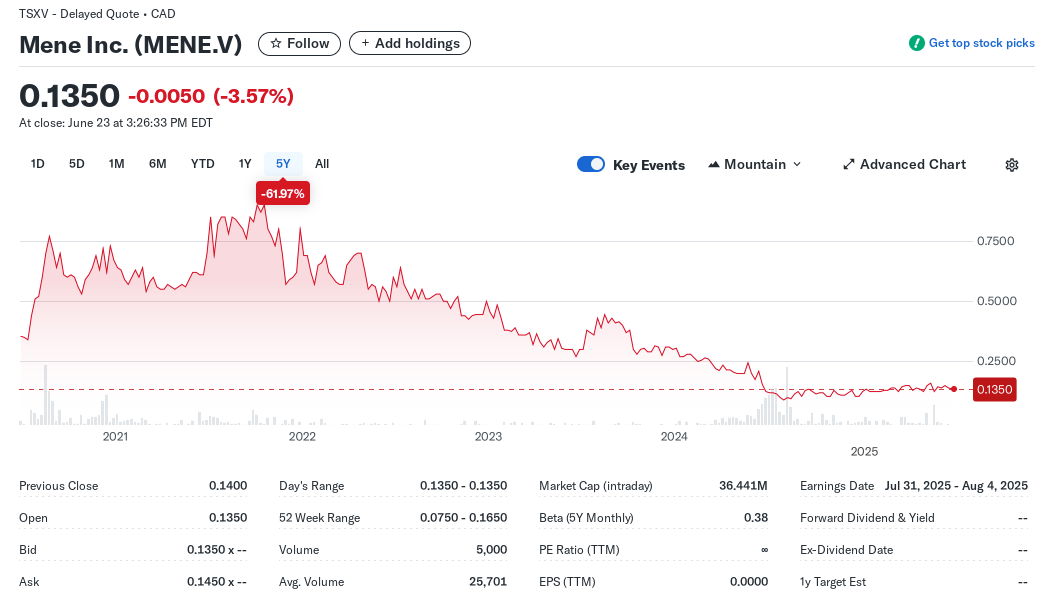The height and width of the screenshot is (602, 1049).
Task: Click the Open label
Action: click(33, 518)
